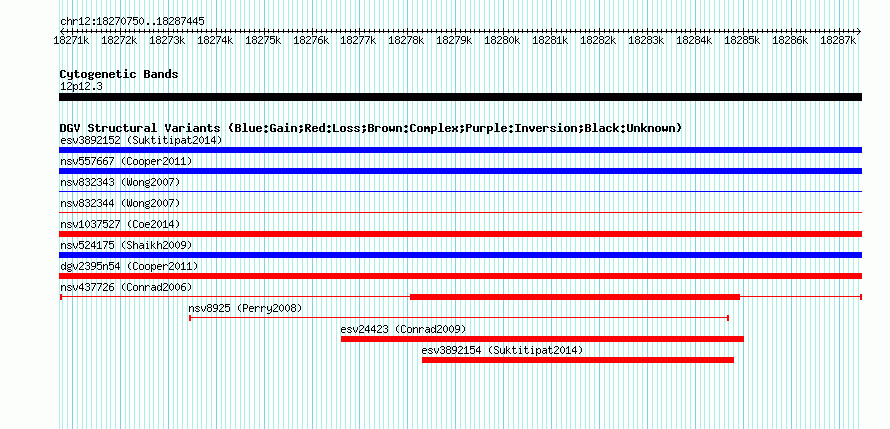
Task: Open the nsv8925 (Perry2008) label
Action: (245, 308)
